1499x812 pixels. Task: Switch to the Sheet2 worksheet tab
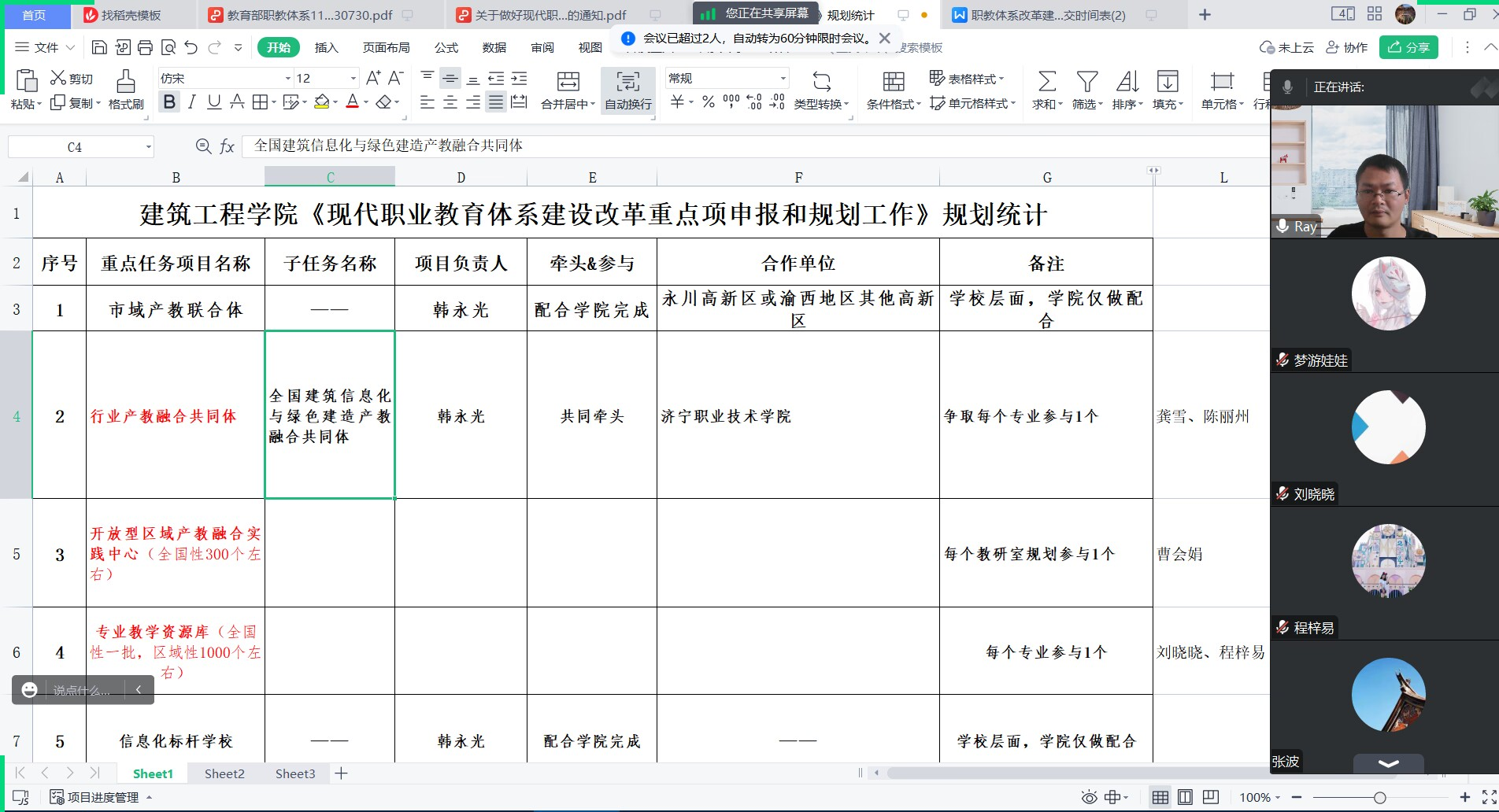pyautogui.click(x=224, y=773)
